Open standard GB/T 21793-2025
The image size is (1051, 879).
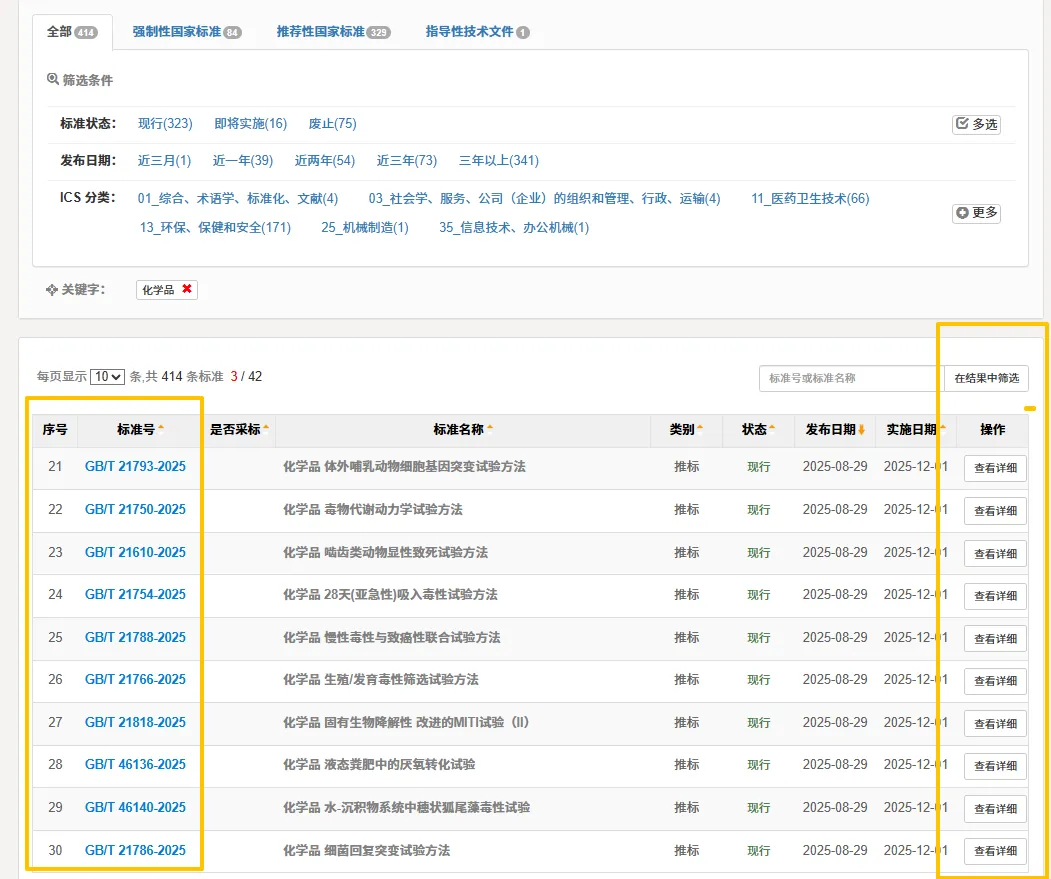(x=135, y=467)
